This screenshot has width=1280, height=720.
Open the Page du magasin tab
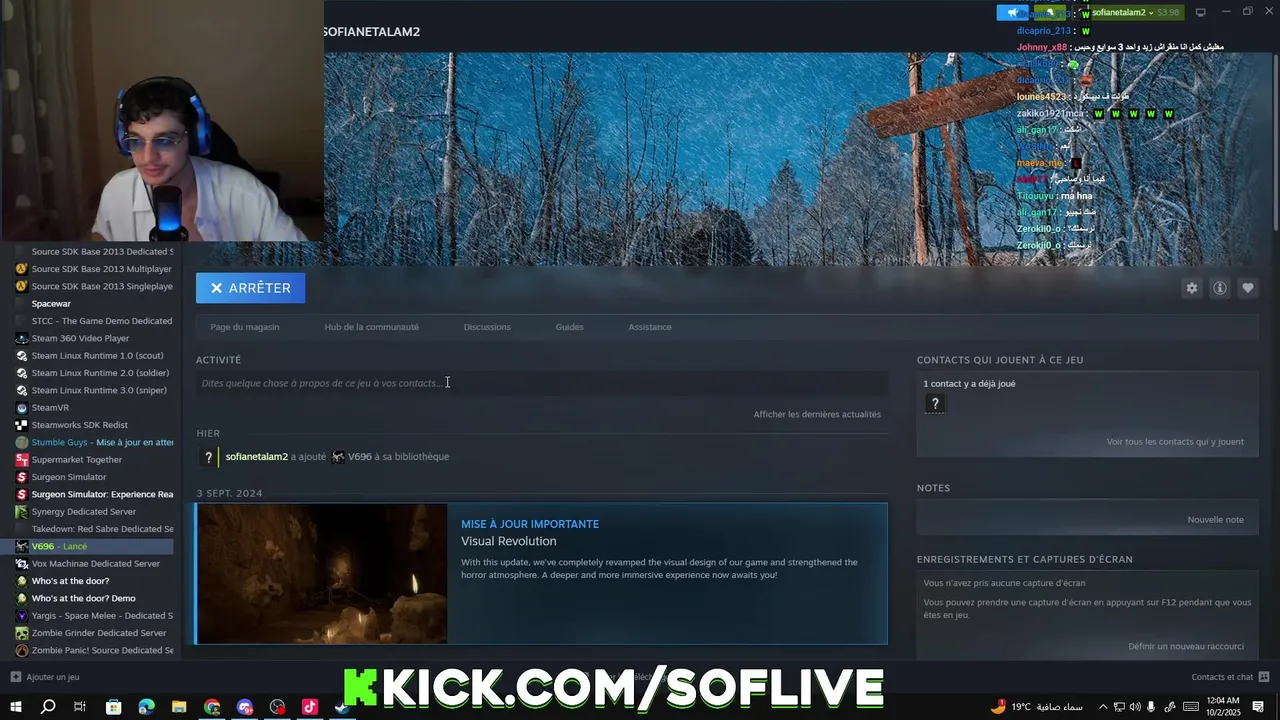tap(245, 327)
